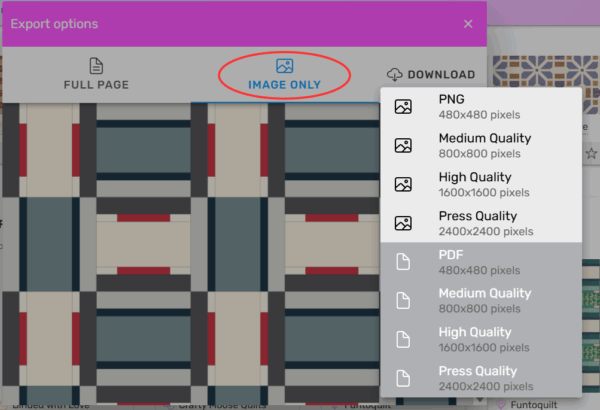The width and height of the screenshot is (600, 410).
Task: Click the image icon beside PNG
Action: tap(403, 107)
